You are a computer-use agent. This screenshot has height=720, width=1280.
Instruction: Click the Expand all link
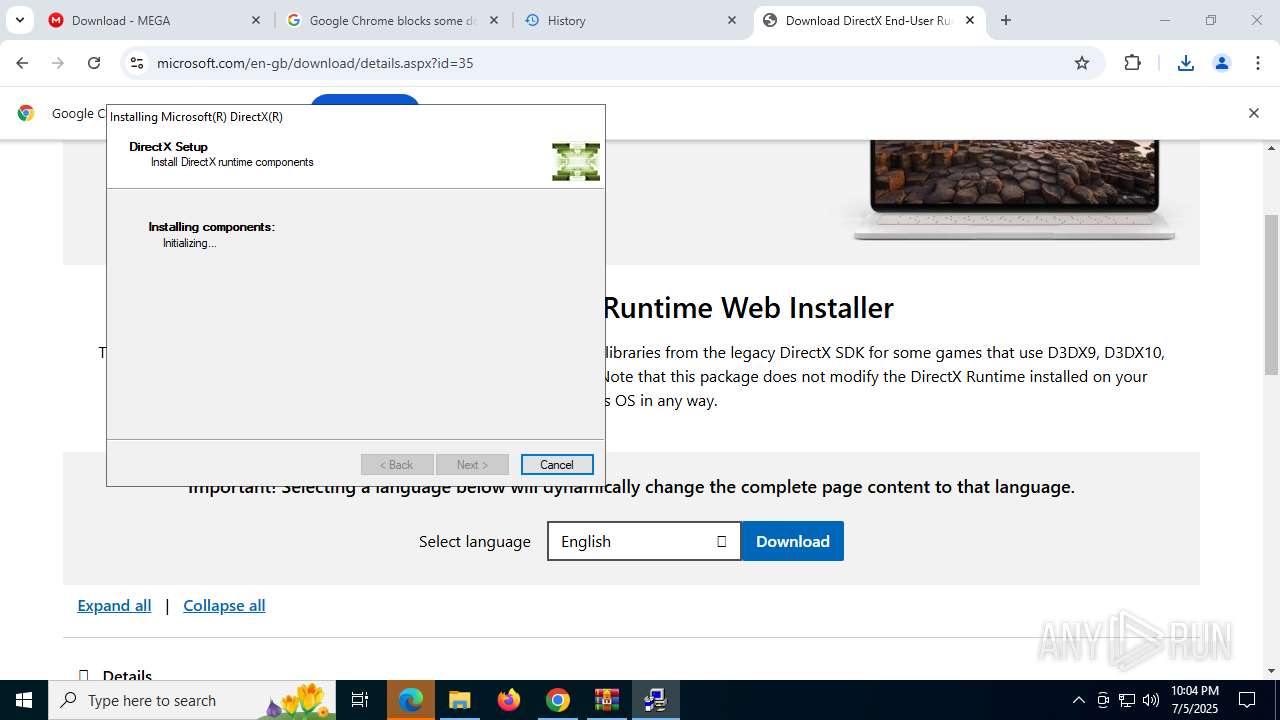(x=114, y=605)
